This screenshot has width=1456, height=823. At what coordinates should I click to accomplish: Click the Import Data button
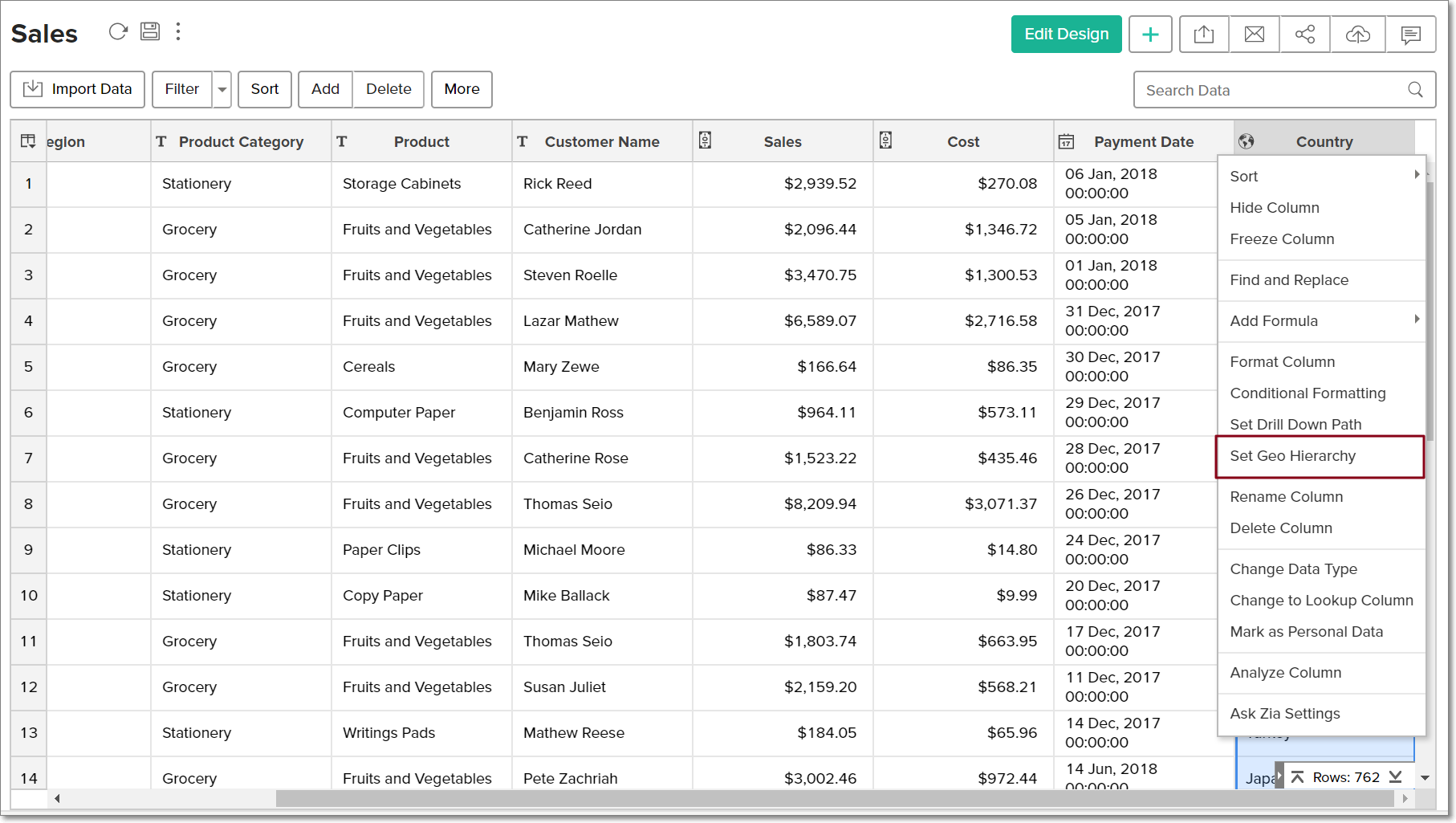click(77, 89)
